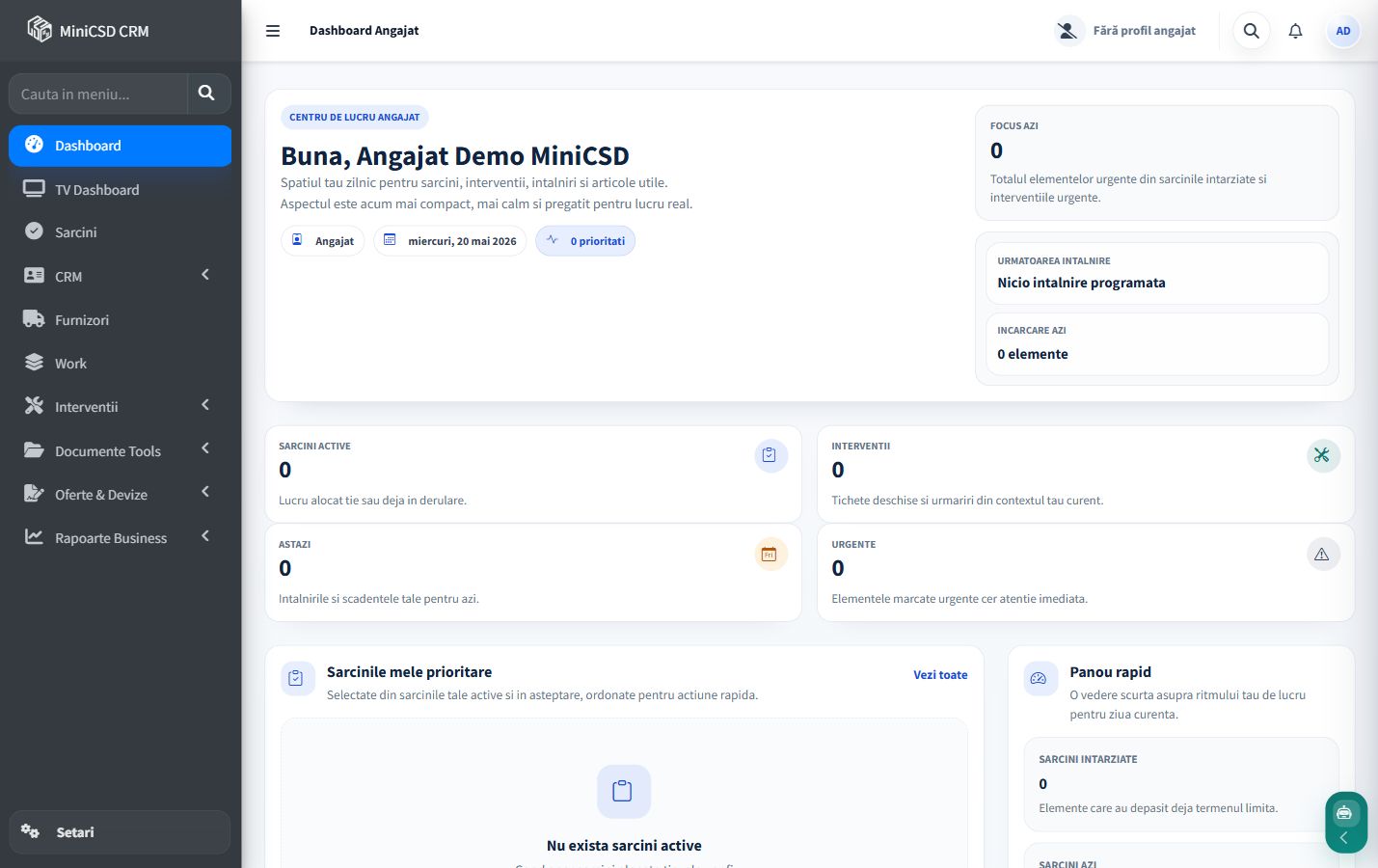This screenshot has height=868, width=1378.
Task: Click the miercuri, 20 mai 2026 date badge
Action: (450, 241)
